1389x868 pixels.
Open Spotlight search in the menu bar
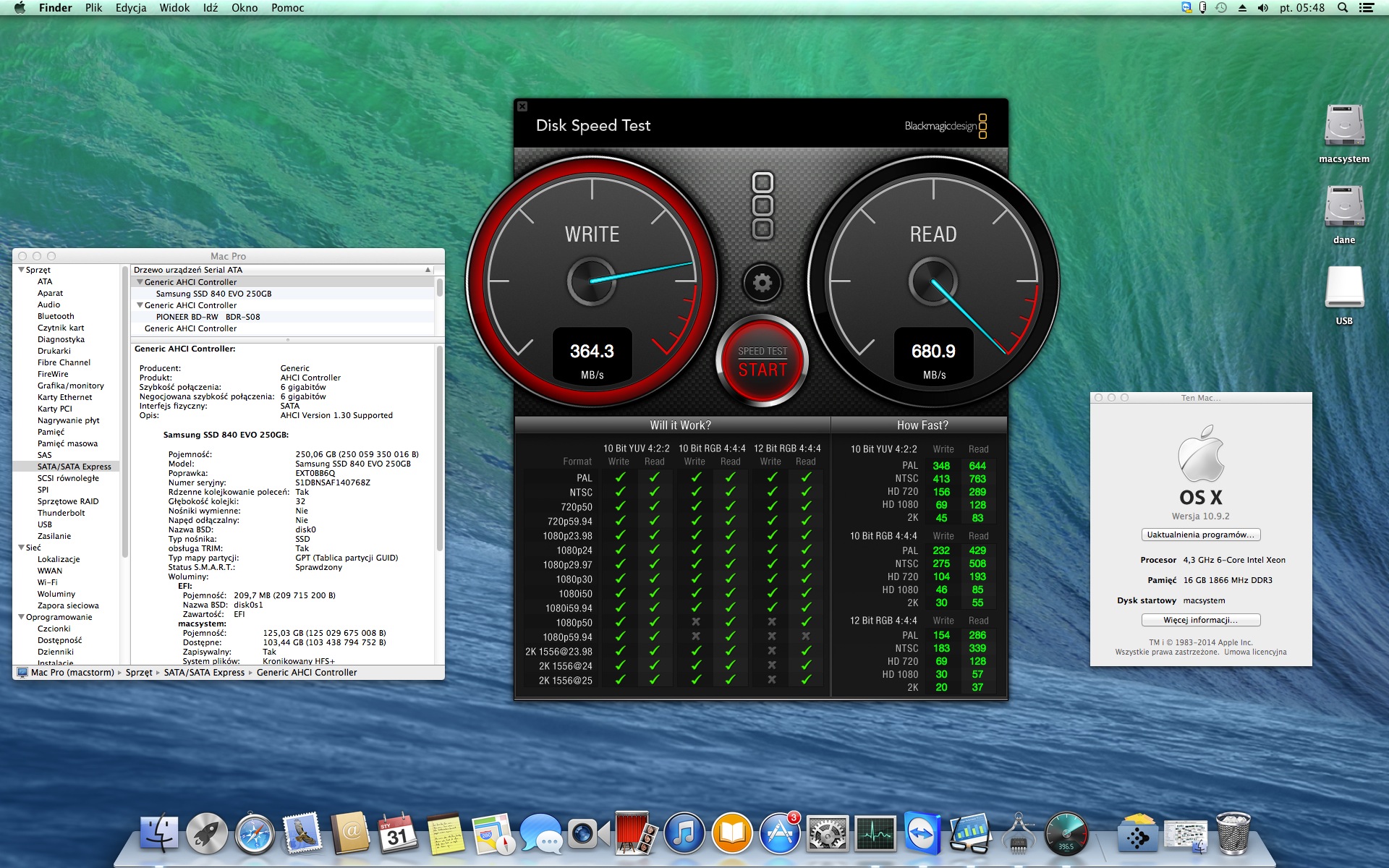1343,8
